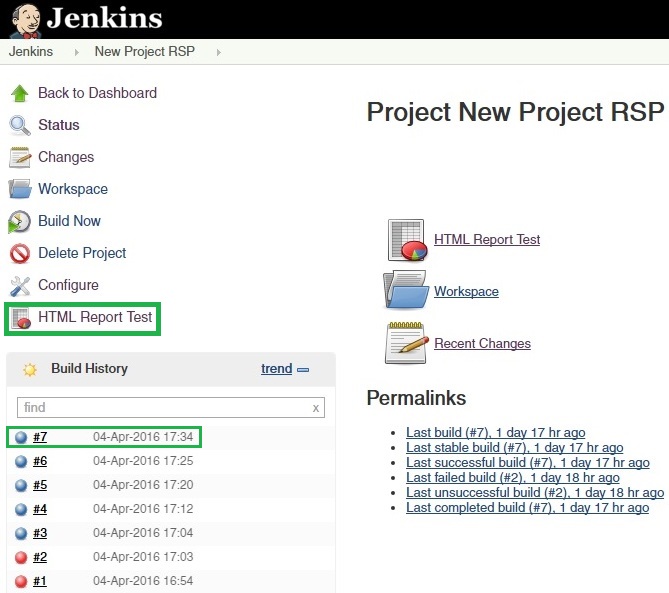Open the Jenkins breadcrumb link
The image size is (669, 593).
[x=31, y=52]
